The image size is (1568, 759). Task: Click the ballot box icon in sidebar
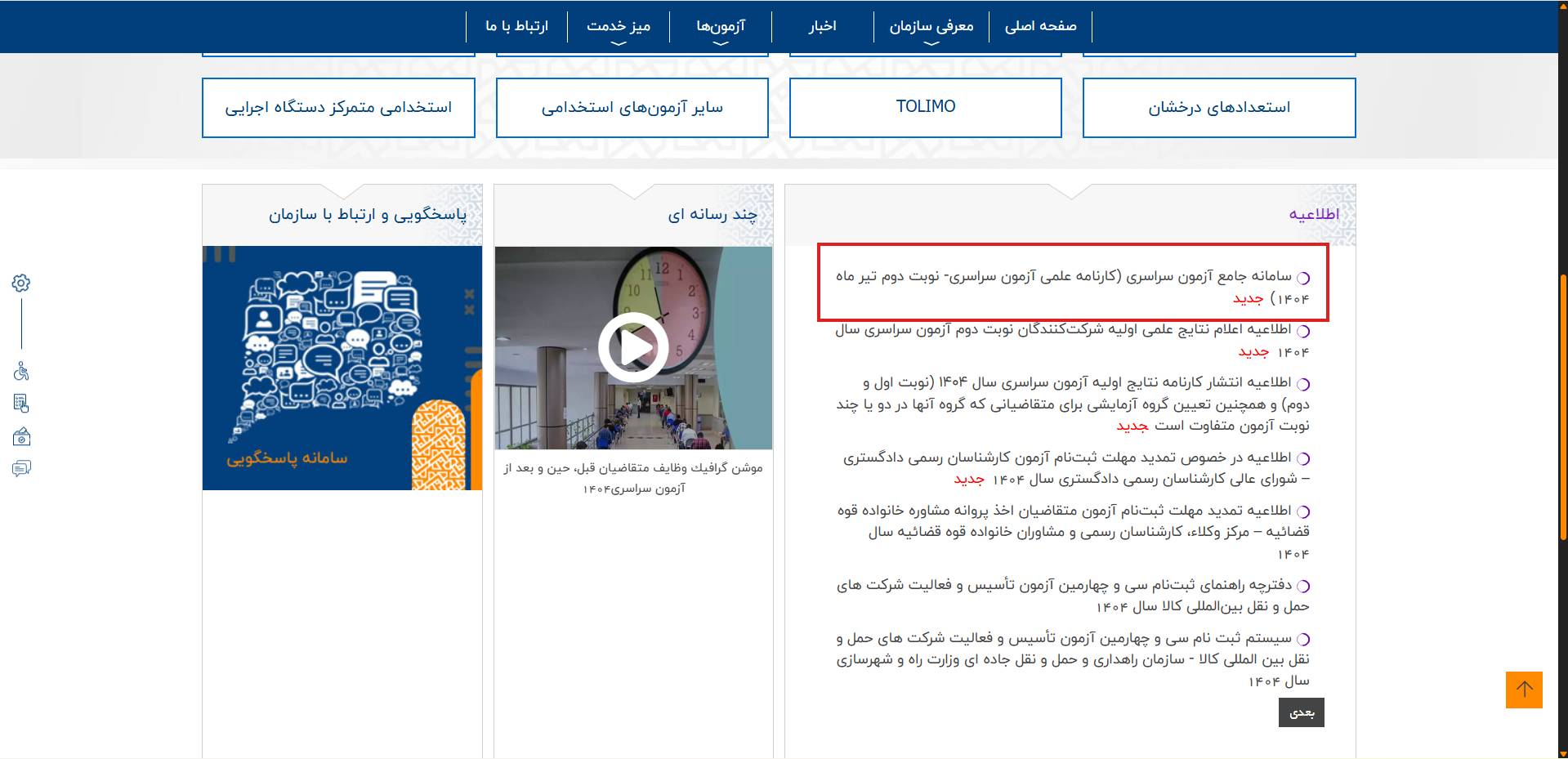tap(21, 437)
